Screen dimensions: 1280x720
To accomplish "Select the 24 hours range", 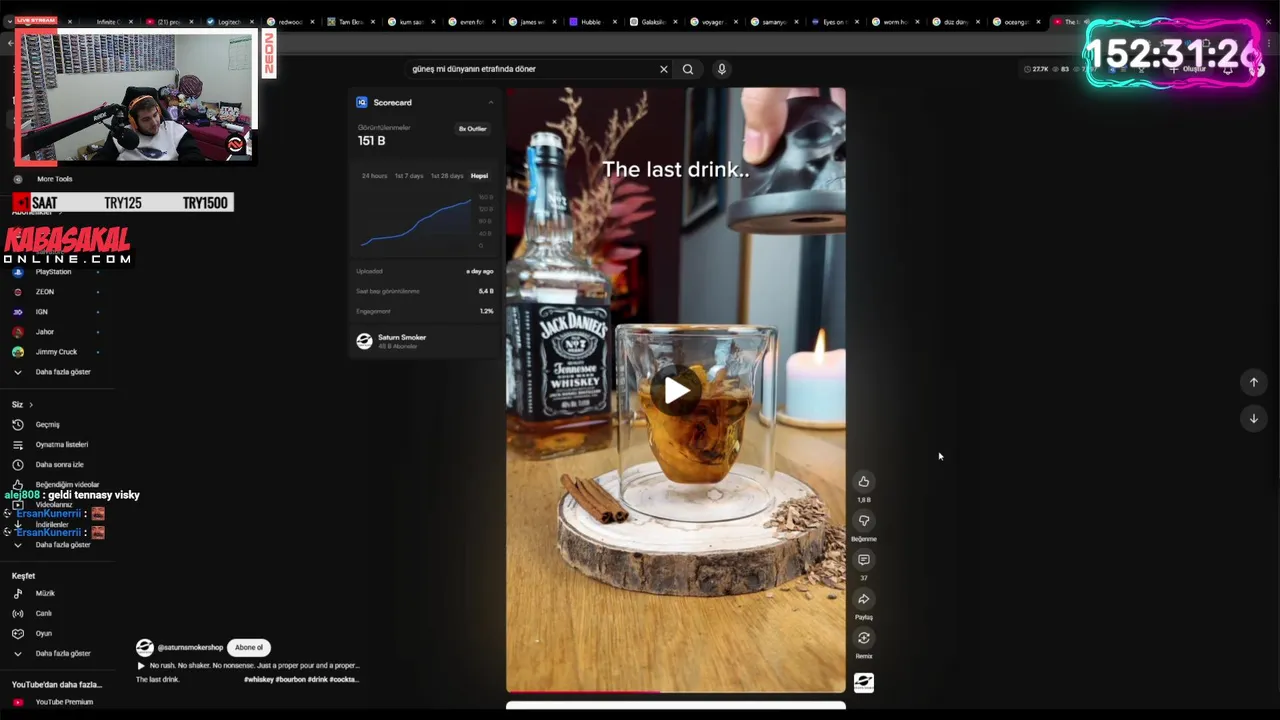I will coord(374,176).
